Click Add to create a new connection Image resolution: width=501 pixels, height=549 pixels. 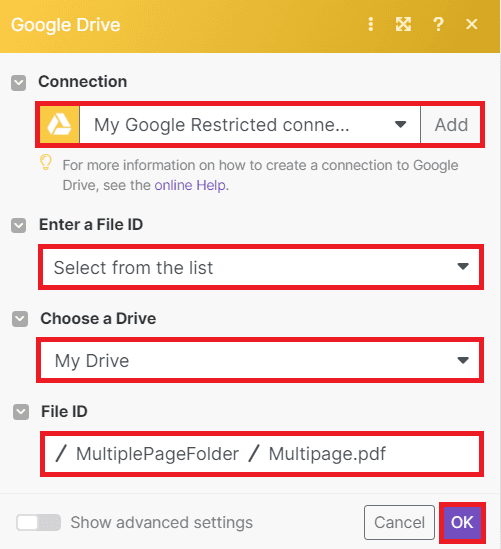(451, 125)
